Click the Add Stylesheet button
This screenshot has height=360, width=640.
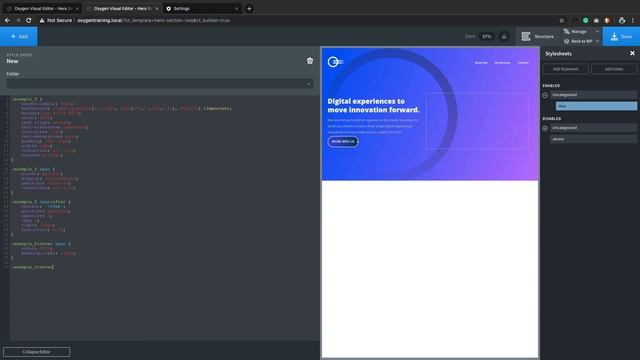pyautogui.click(x=565, y=69)
